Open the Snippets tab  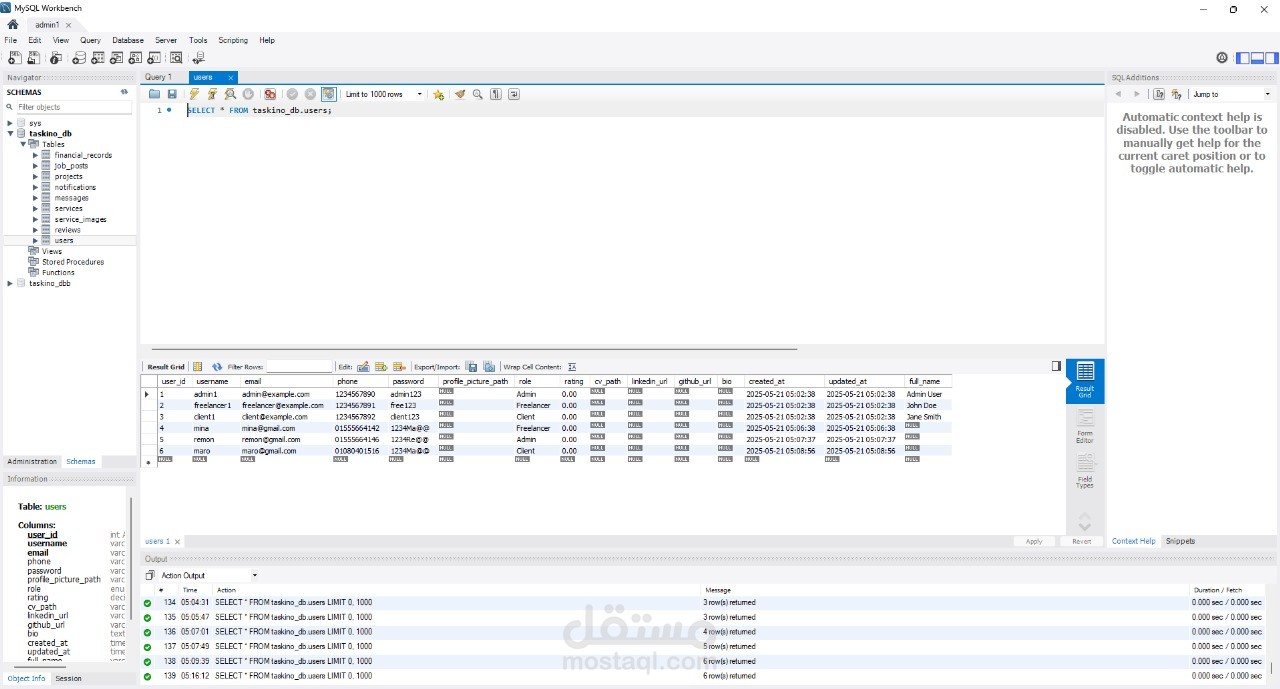coord(1180,541)
